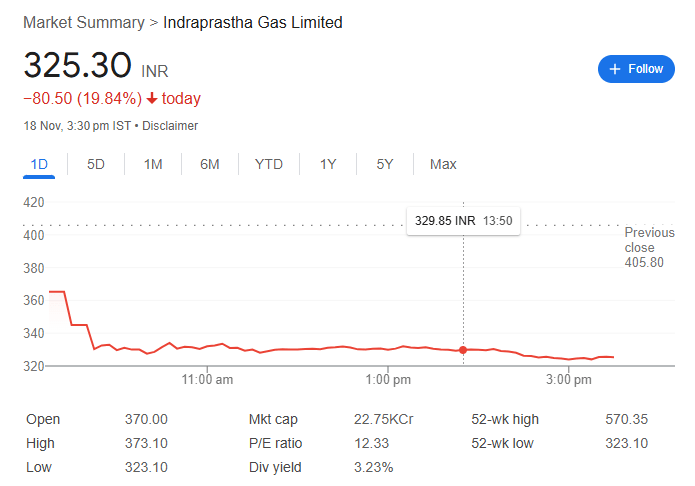Select the 6M range tab
695x486 pixels.
pyautogui.click(x=209, y=164)
